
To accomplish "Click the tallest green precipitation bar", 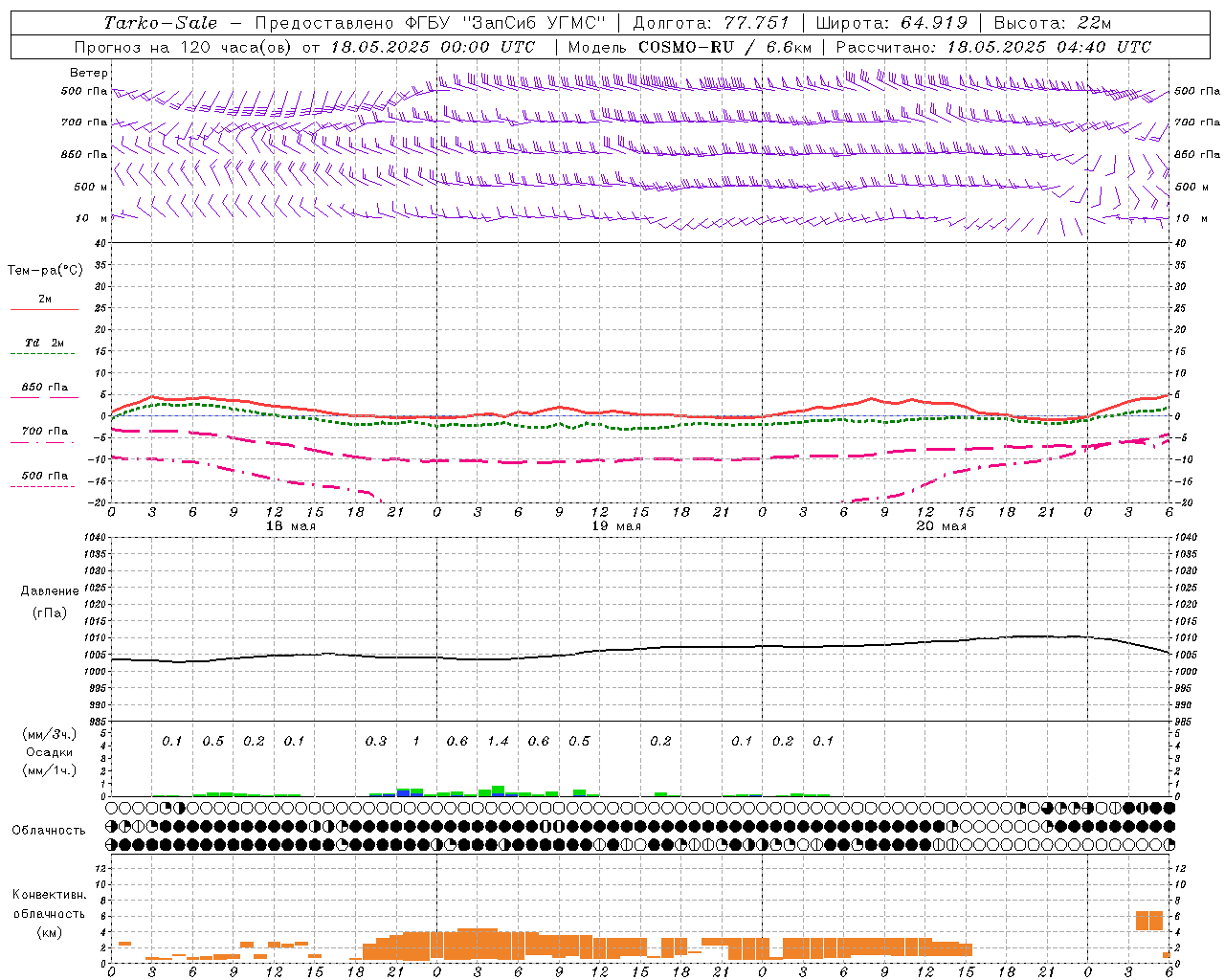I will [x=498, y=791].
